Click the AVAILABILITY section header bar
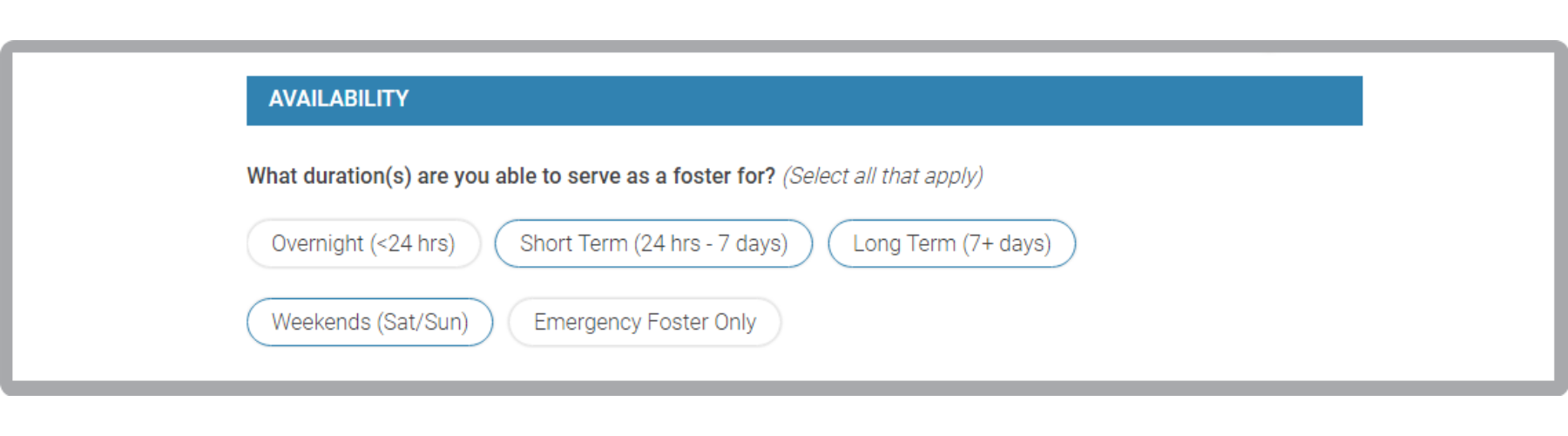This screenshot has width=1568, height=436. (804, 100)
